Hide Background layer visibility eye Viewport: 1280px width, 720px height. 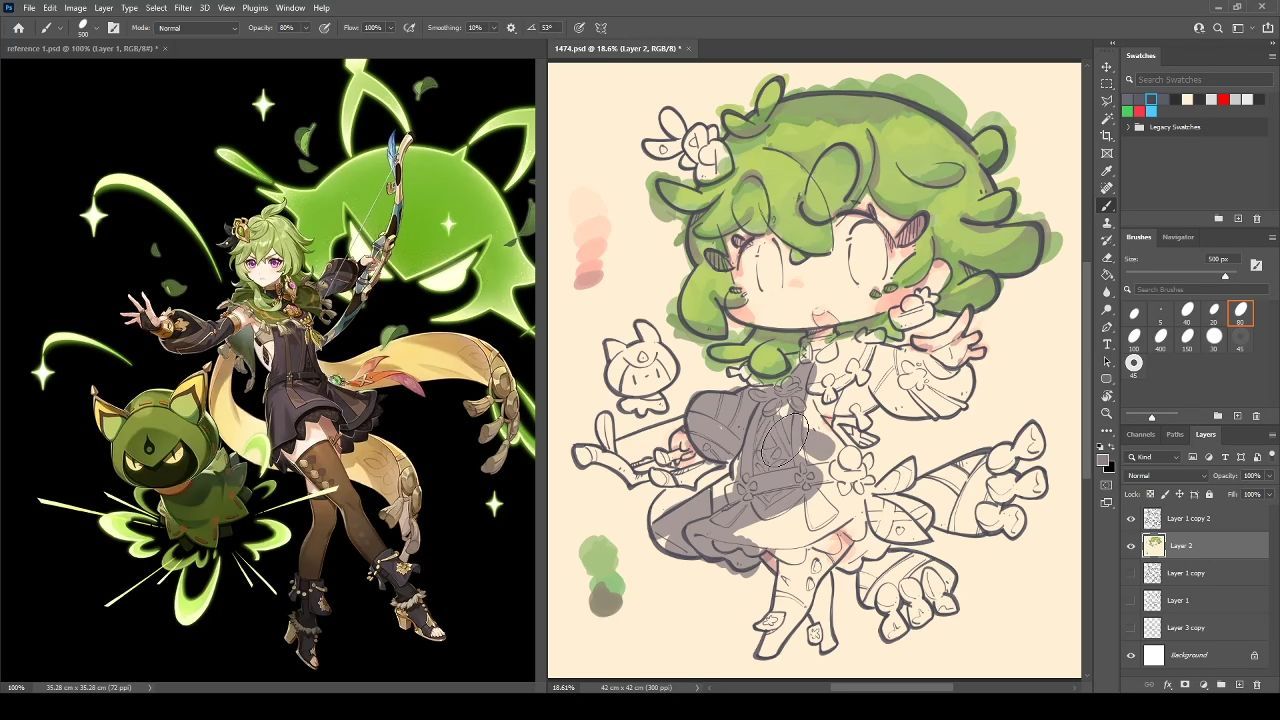(1131, 655)
